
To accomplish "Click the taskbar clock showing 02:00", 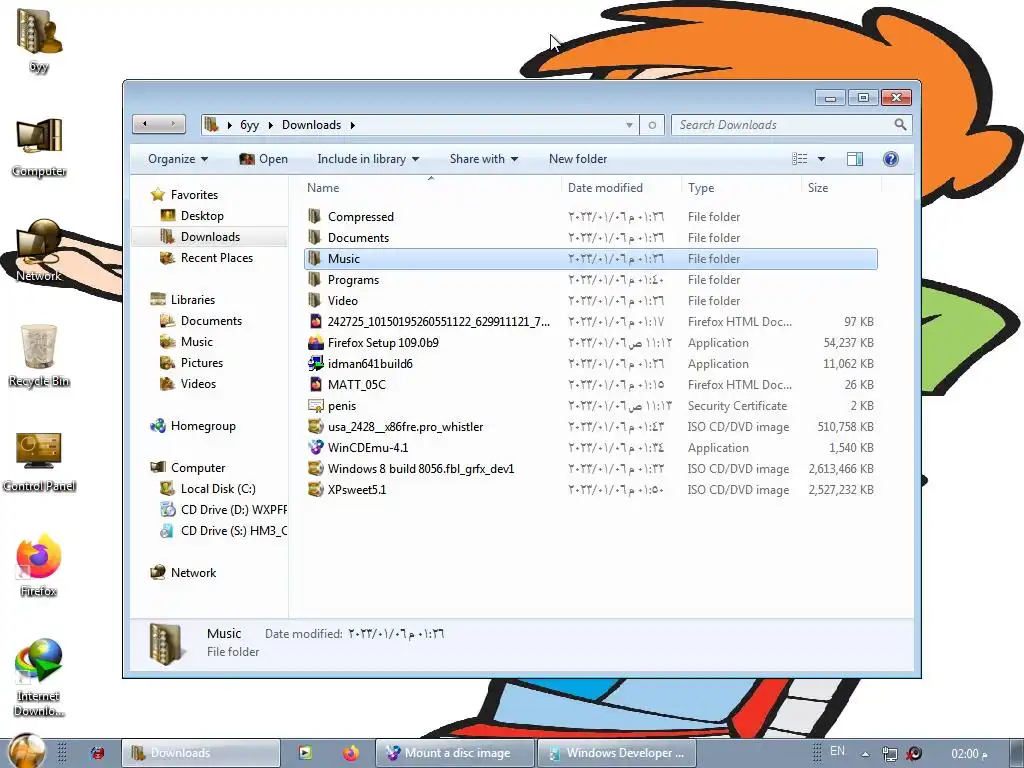I will (969, 754).
